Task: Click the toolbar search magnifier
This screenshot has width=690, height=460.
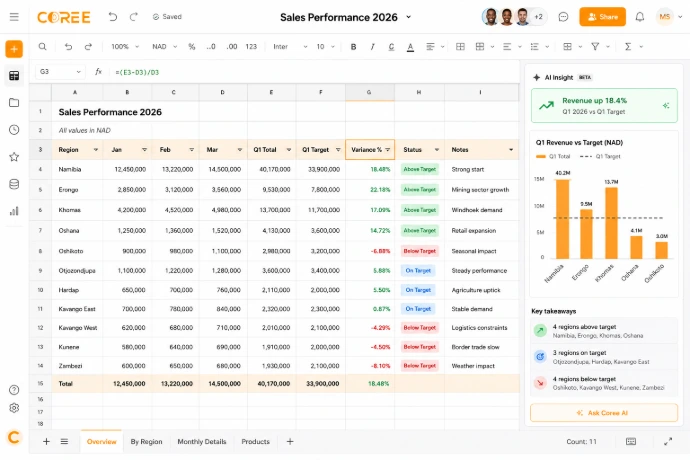Action: pos(42,46)
